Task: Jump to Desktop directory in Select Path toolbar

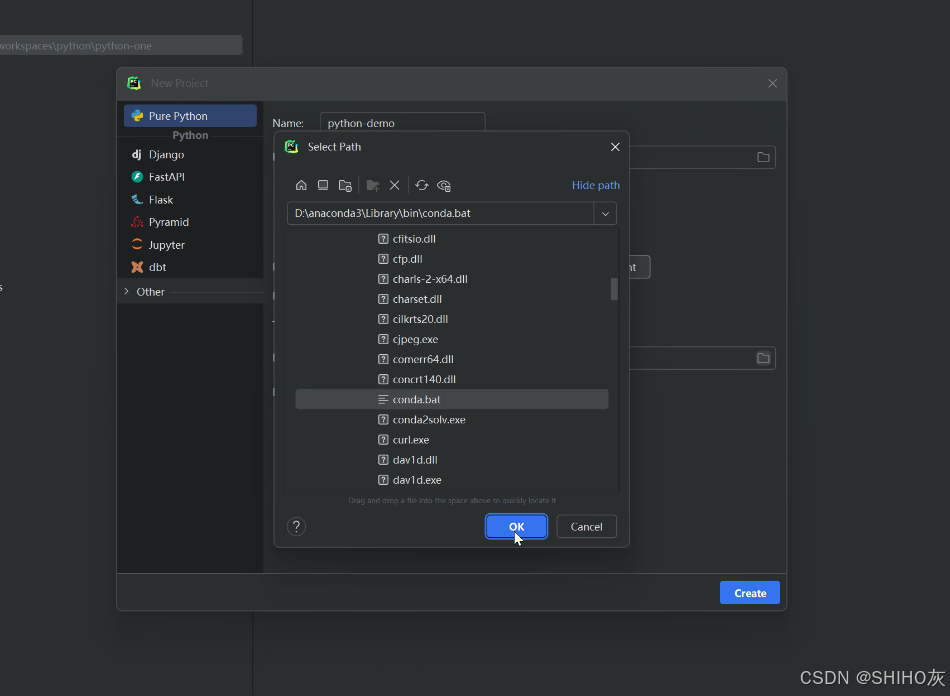Action: coord(323,185)
